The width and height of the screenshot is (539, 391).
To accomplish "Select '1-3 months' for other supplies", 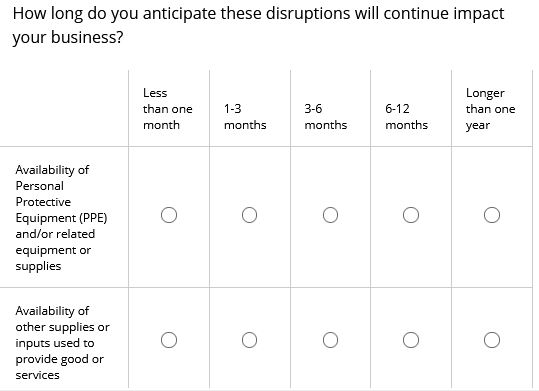I will 249,340.
